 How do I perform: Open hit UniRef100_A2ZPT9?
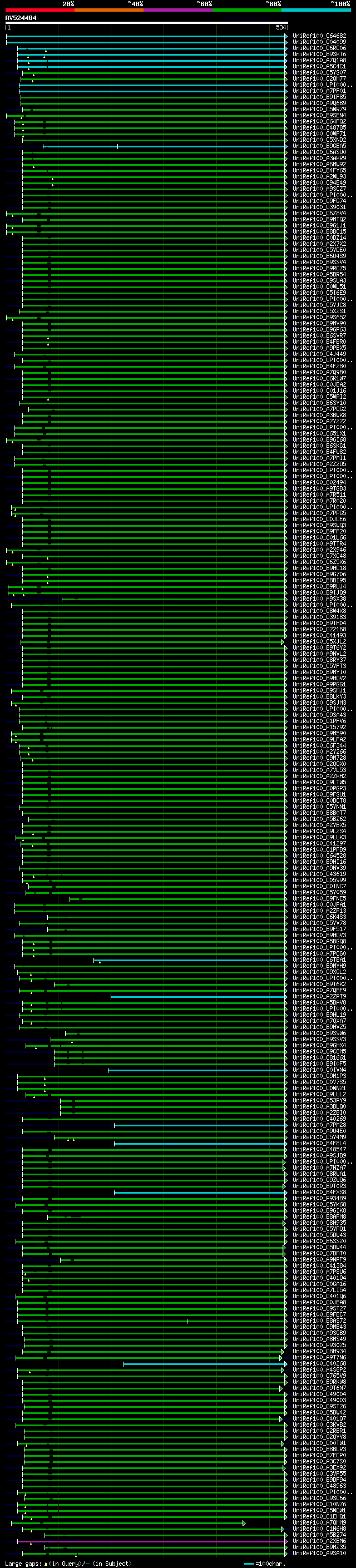coord(319,996)
